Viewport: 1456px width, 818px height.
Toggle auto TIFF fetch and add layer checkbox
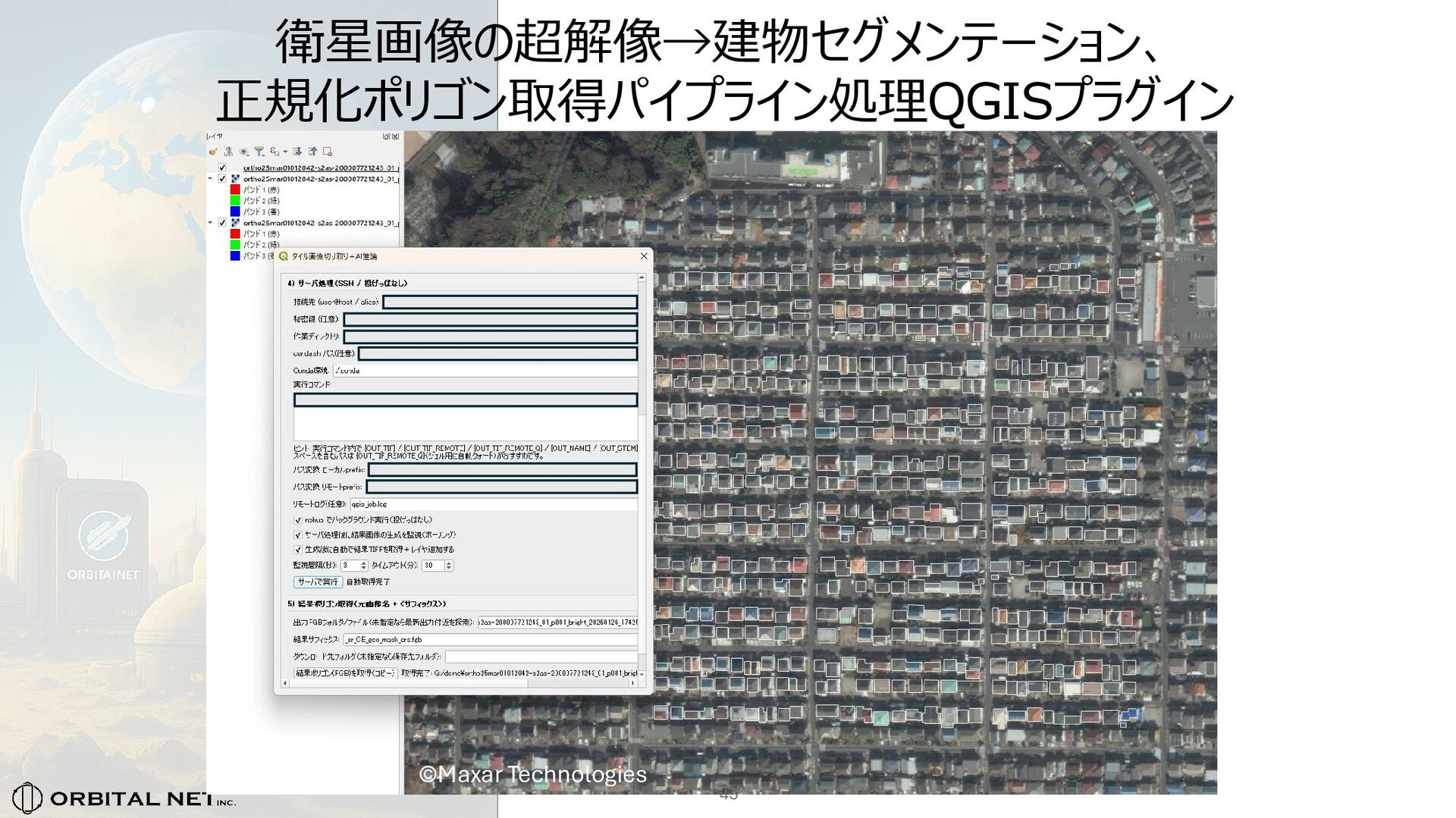point(298,550)
